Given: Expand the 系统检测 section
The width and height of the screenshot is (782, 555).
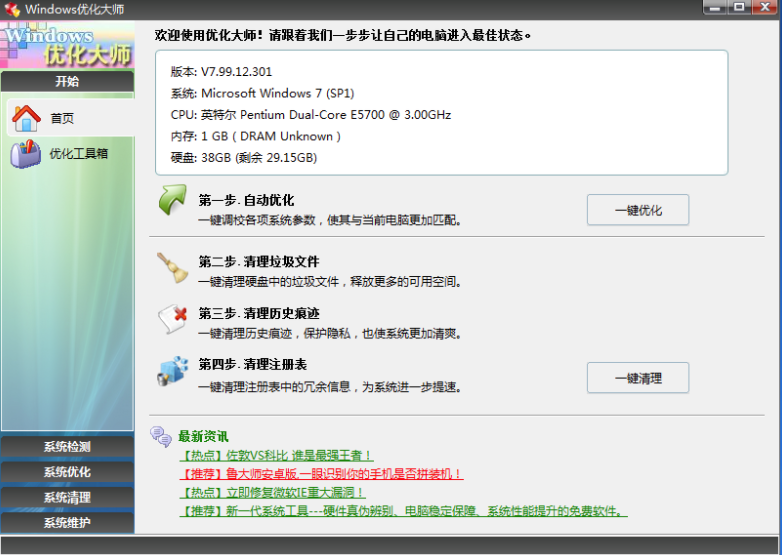Looking at the screenshot, I should pyautogui.click(x=67, y=446).
